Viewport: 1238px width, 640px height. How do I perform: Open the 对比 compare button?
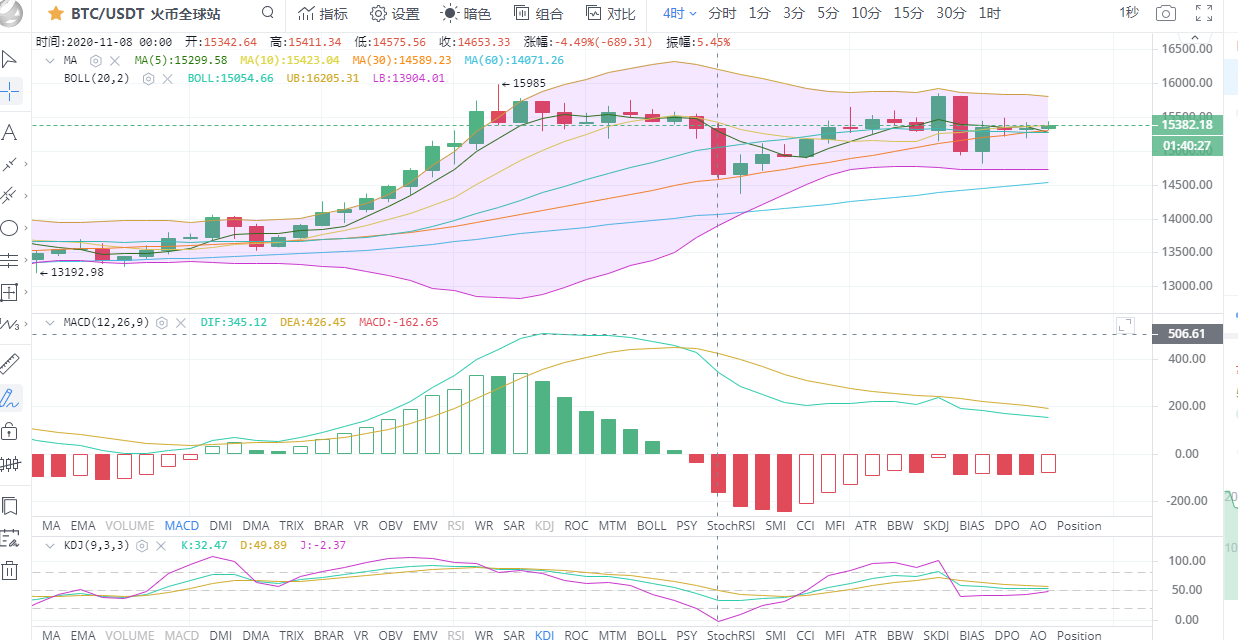click(610, 13)
